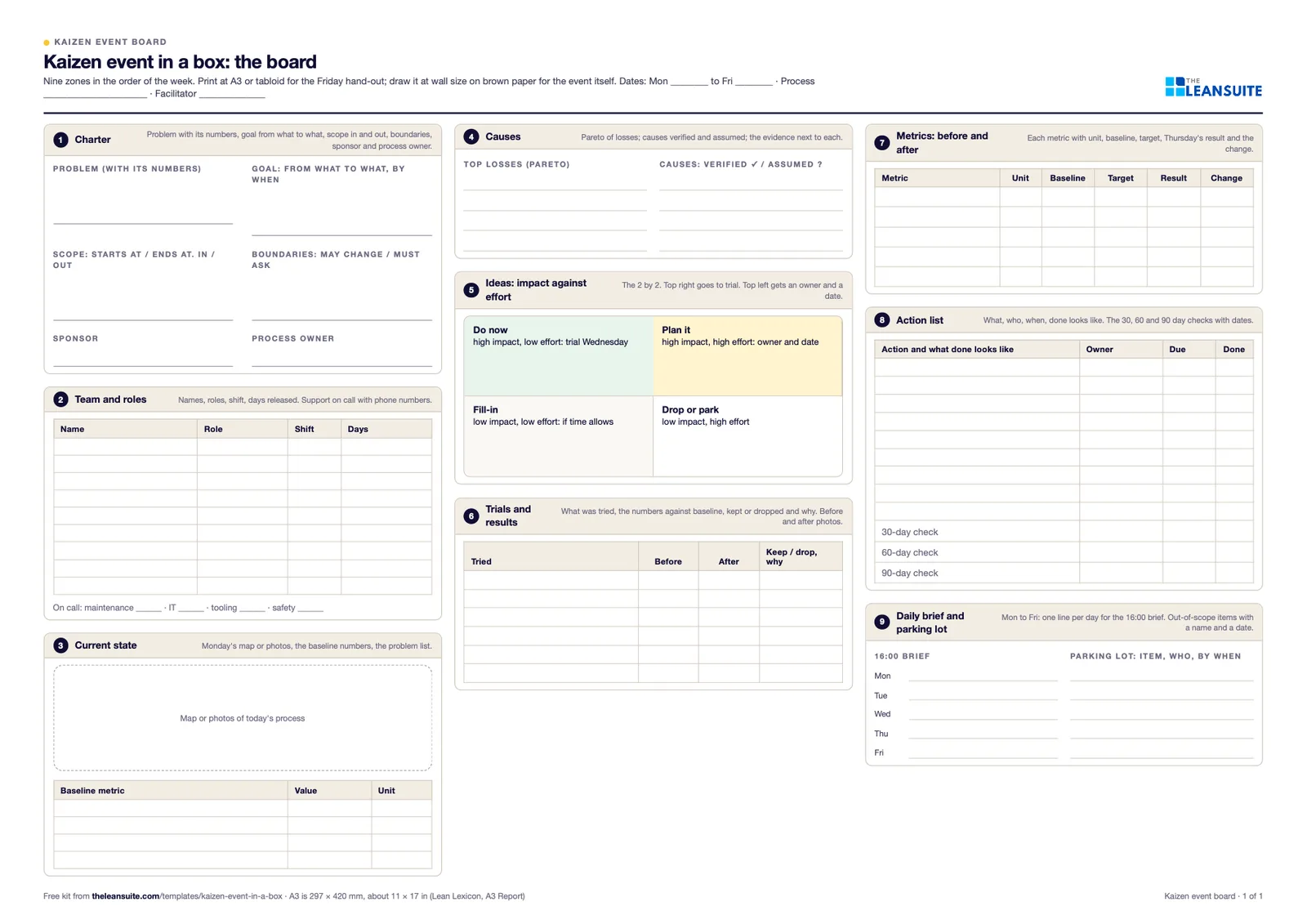
Task: Select the 'Drop or park' quadrant
Action: click(747, 436)
